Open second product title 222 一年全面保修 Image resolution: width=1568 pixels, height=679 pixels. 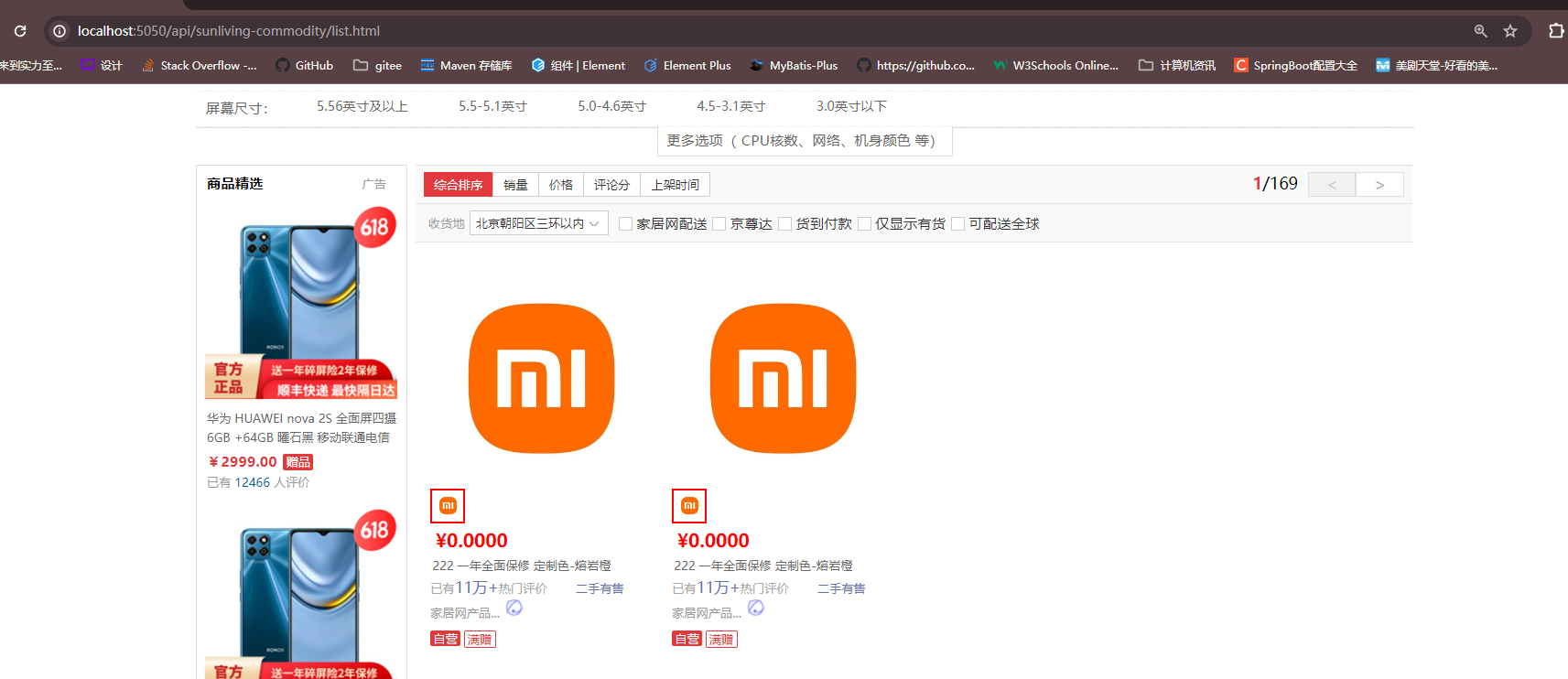(763, 566)
